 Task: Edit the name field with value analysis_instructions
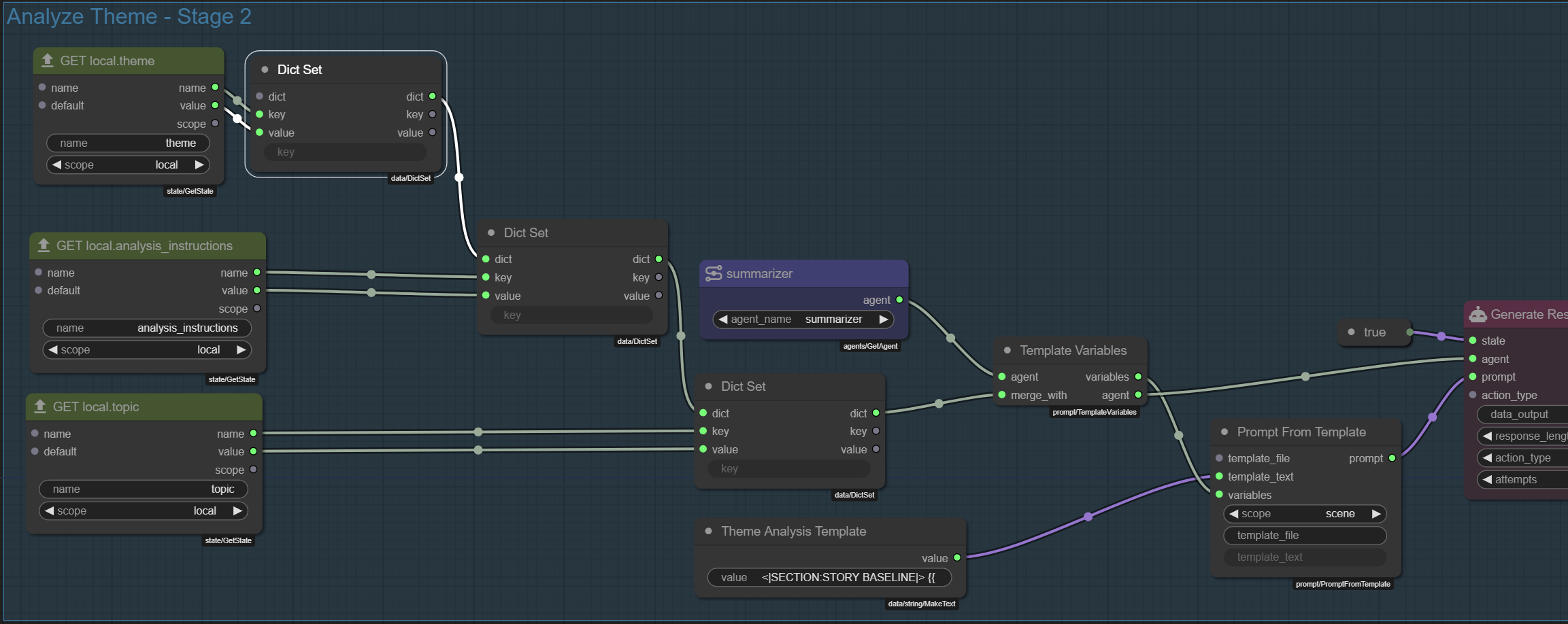(147, 328)
